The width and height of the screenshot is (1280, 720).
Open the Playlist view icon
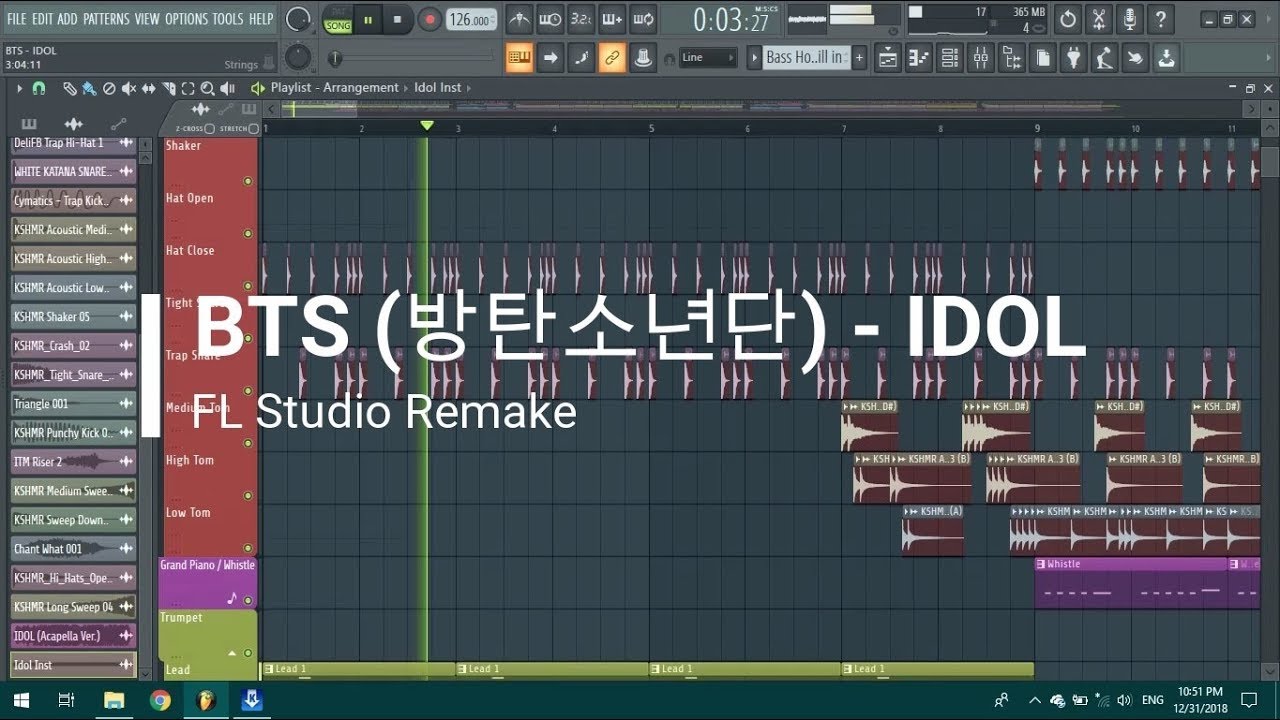[x=887, y=58]
